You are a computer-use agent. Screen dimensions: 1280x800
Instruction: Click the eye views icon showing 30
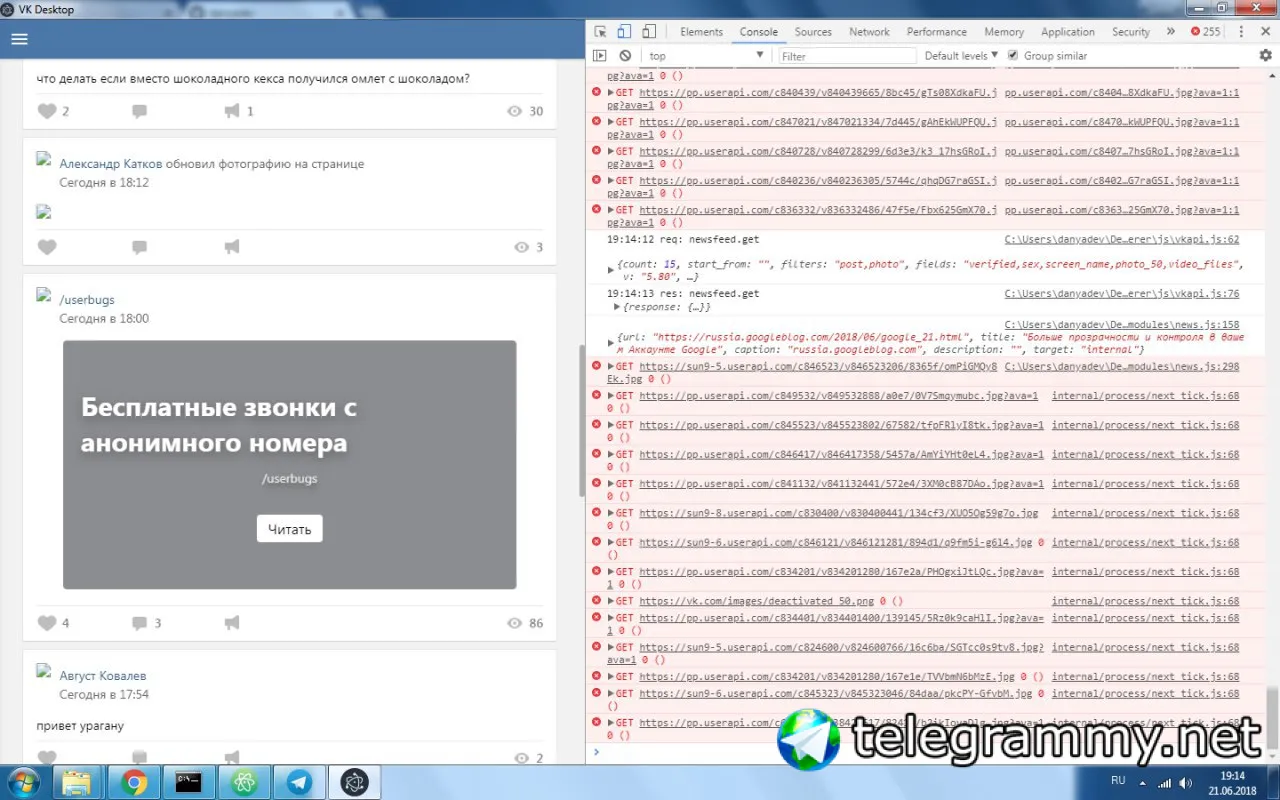pyautogui.click(x=515, y=111)
